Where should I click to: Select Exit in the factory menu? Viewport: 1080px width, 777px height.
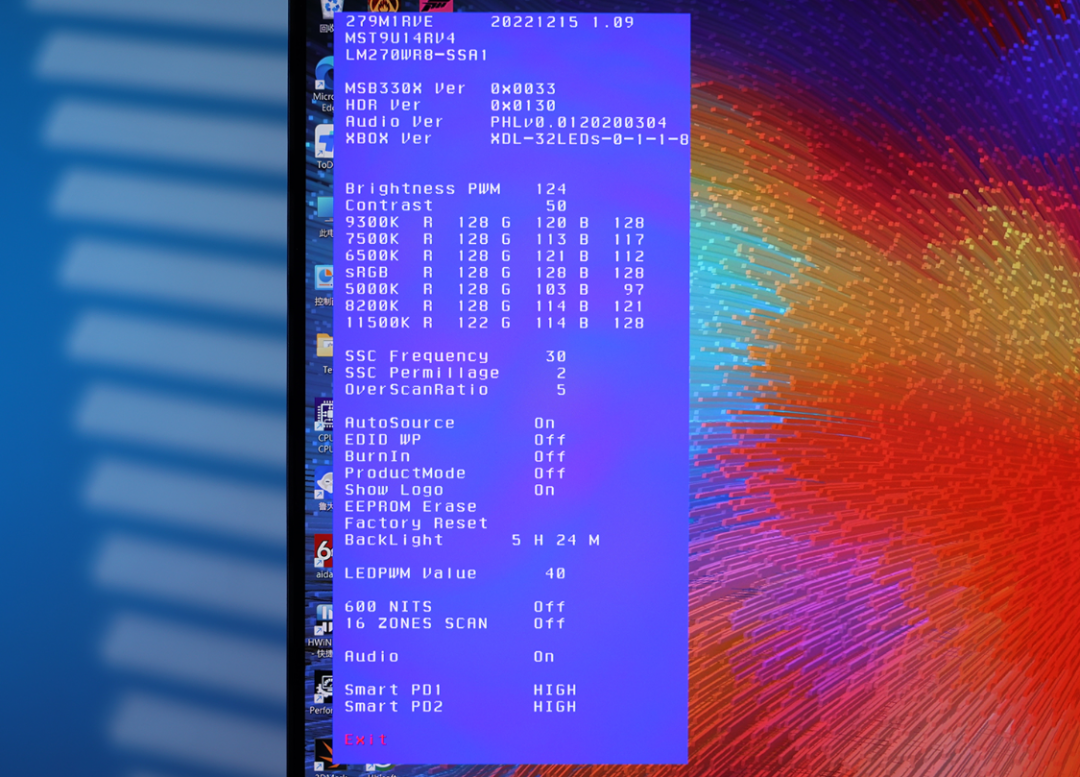[x=366, y=740]
